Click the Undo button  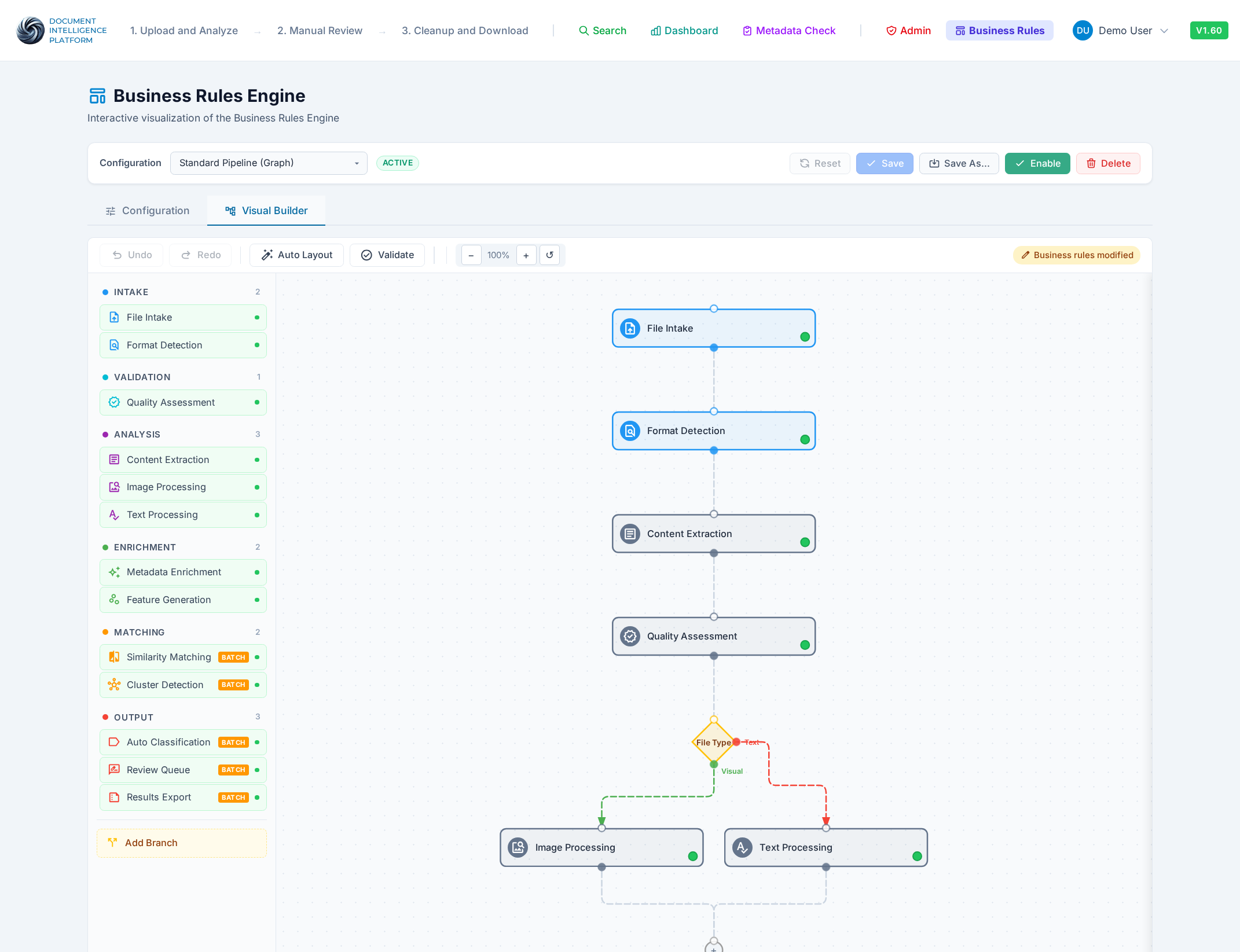pyautogui.click(x=132, y=255)
